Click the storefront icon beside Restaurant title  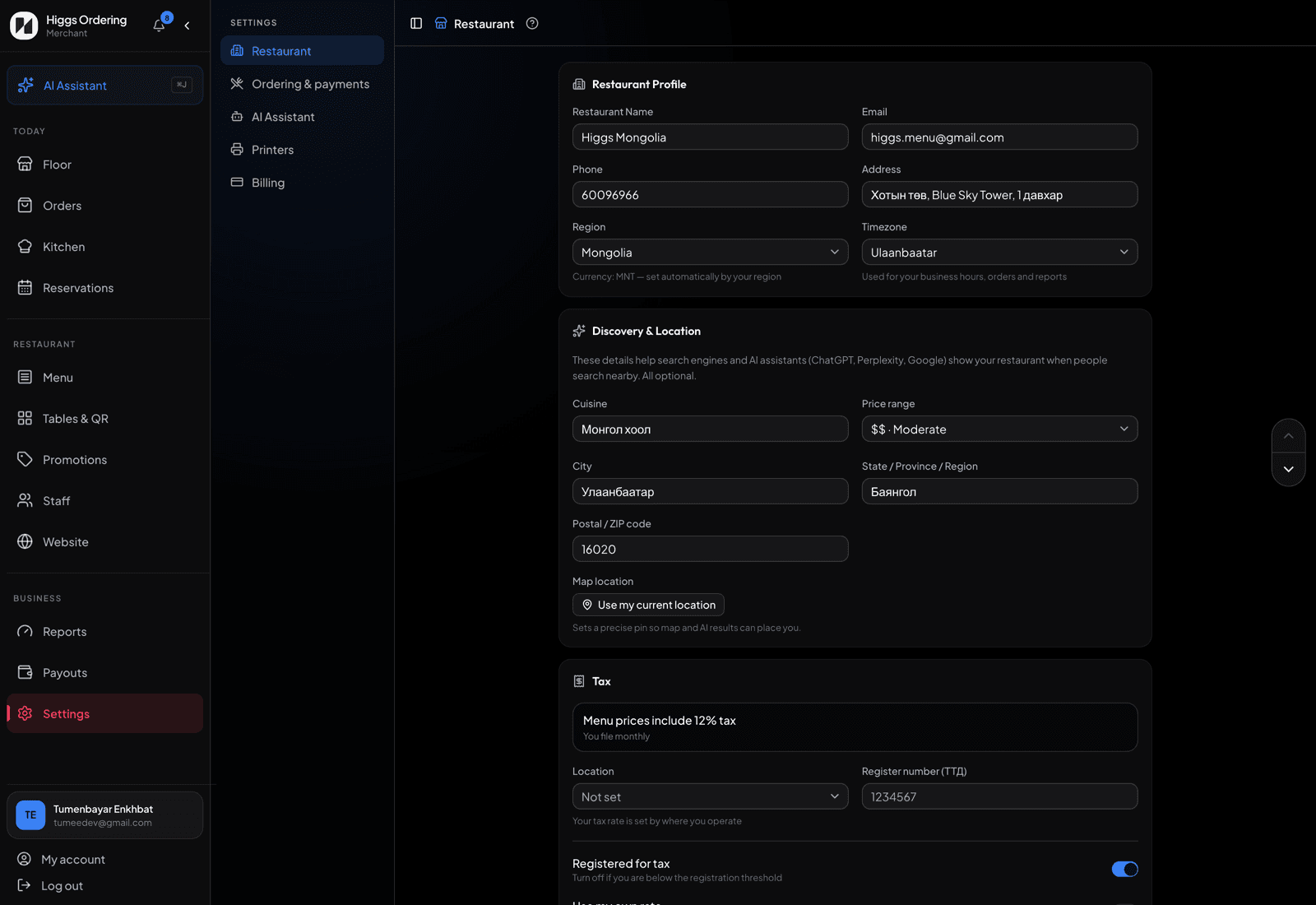tap(441, 24)
